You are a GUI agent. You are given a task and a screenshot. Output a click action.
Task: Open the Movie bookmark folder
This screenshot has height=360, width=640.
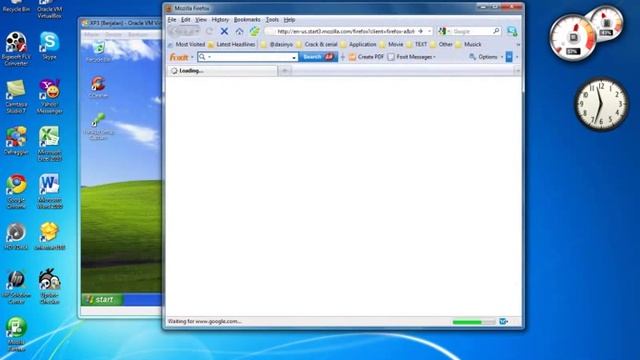[391, 44]
